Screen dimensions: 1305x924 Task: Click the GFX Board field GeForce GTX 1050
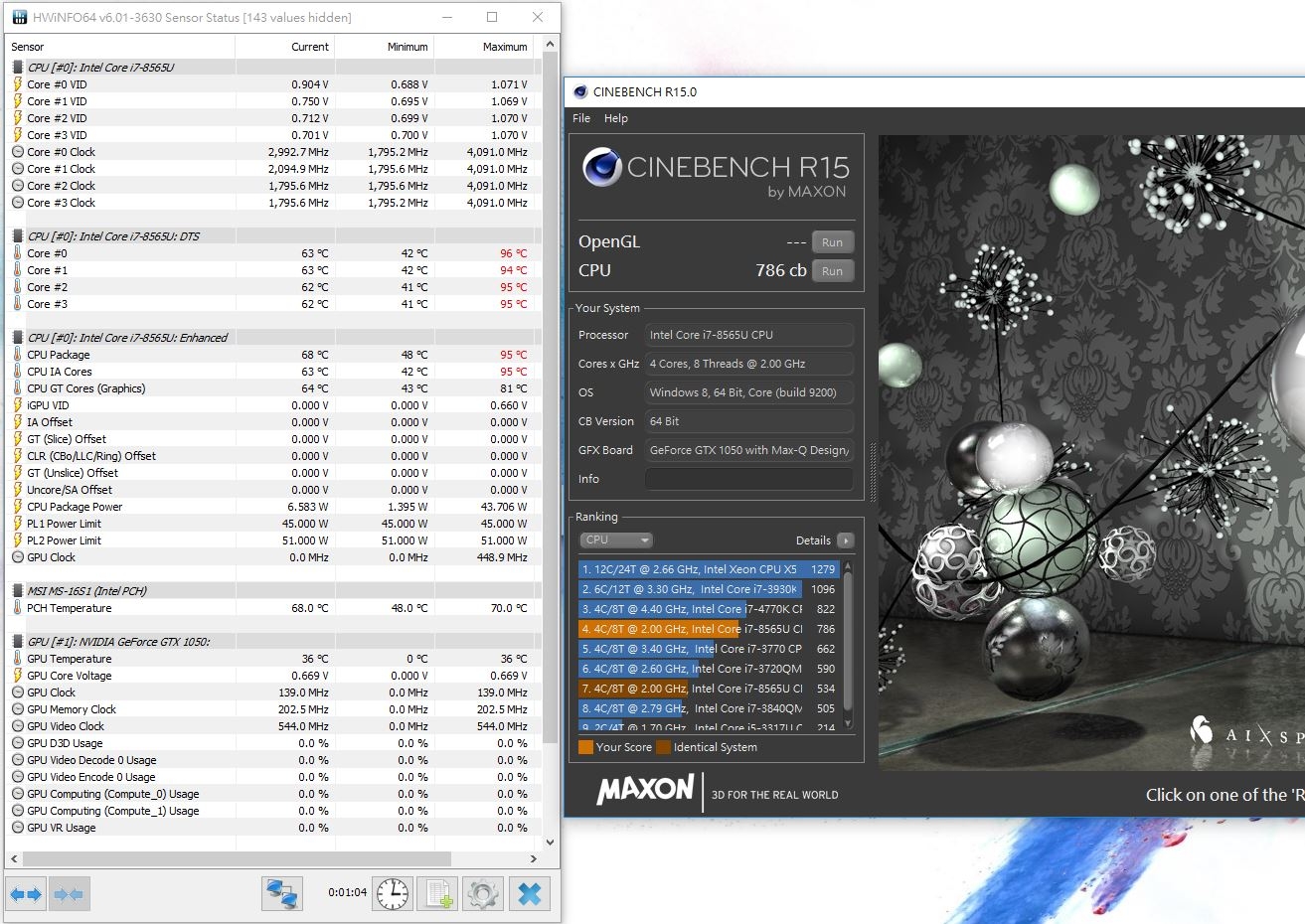[748, 450]
